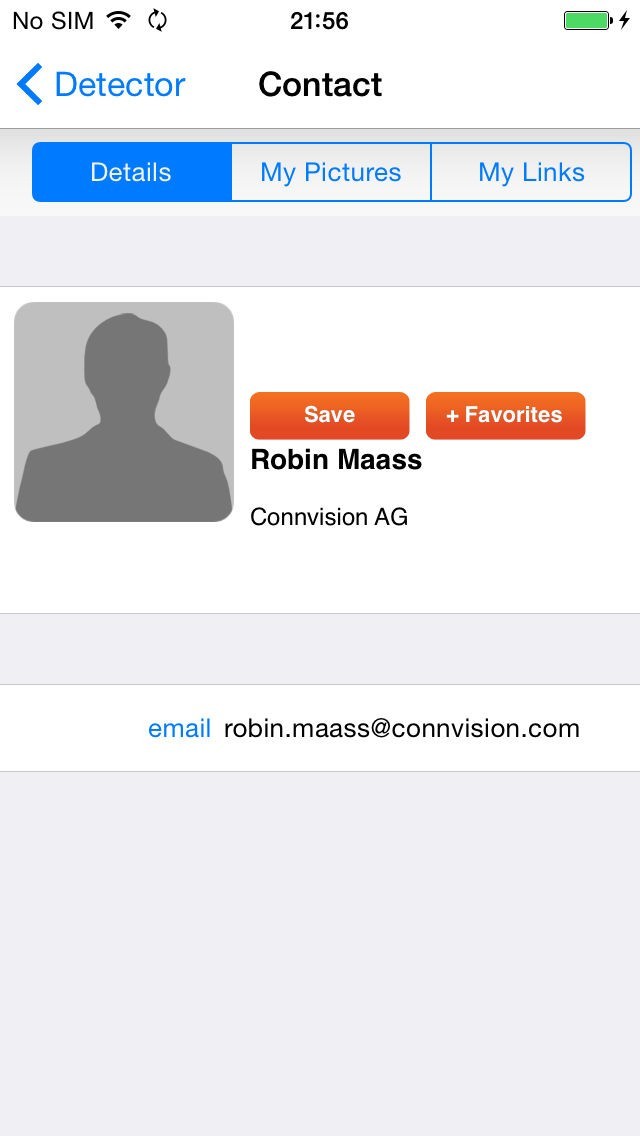Tap the green battery icon

(x=587, y=20)
